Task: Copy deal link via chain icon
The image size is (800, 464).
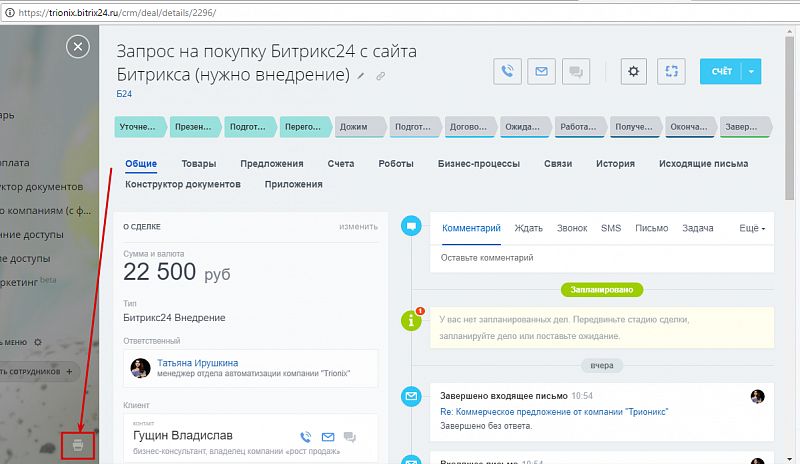Action: tap(381, 76)
